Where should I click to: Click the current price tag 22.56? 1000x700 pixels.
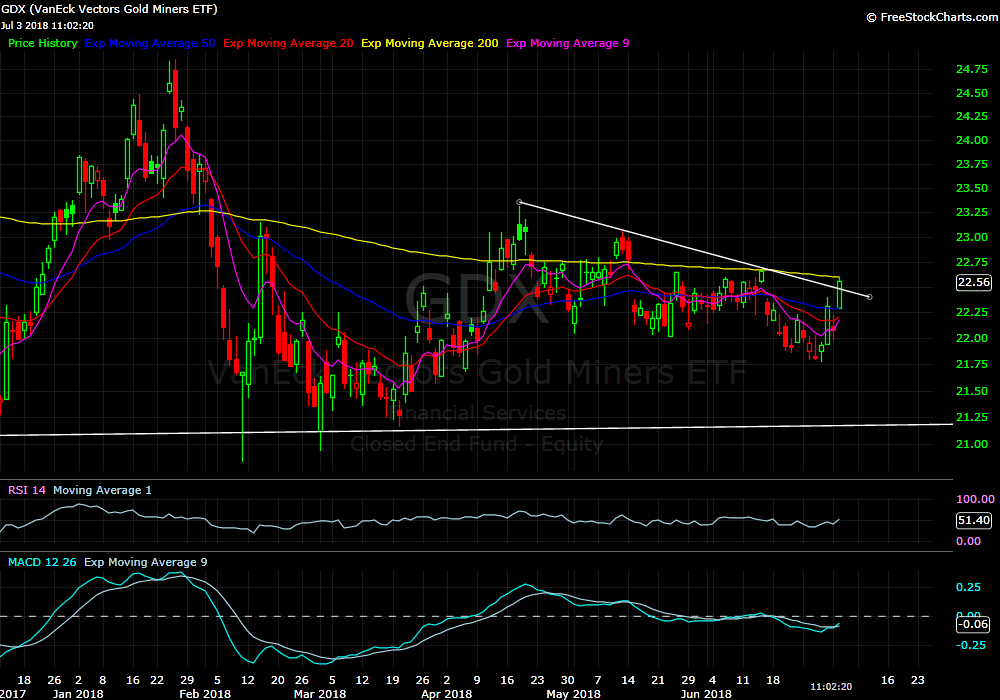click(x=973, y=283)
